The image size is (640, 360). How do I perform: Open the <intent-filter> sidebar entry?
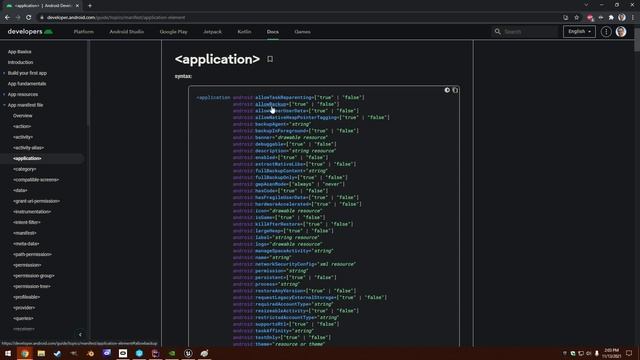coord(27,222)
